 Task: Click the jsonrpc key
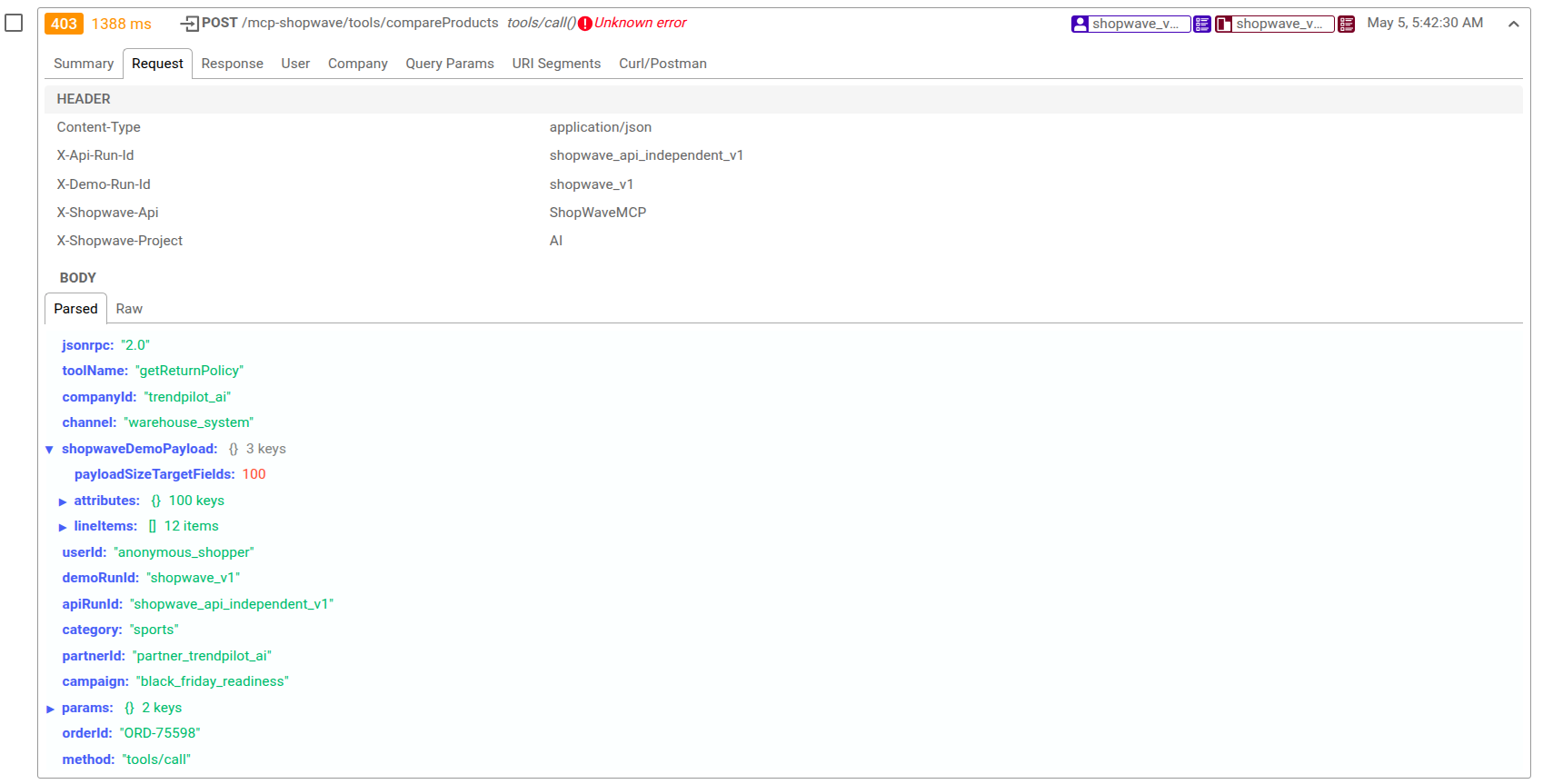click(x=88, y=345)
